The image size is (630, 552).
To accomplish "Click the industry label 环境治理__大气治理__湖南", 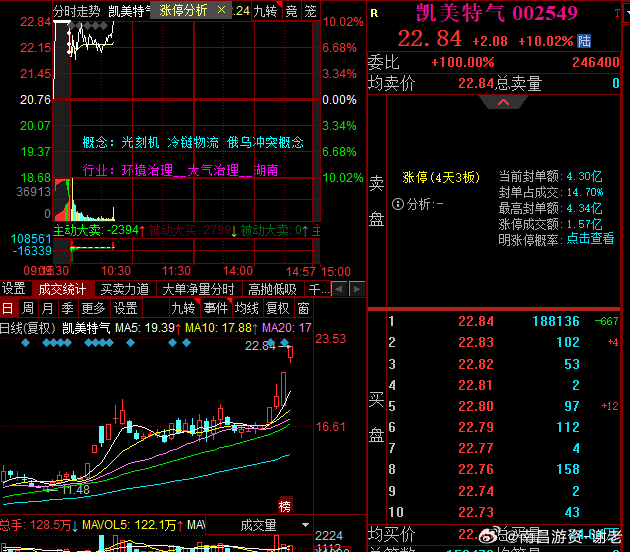I will (200, 170).
